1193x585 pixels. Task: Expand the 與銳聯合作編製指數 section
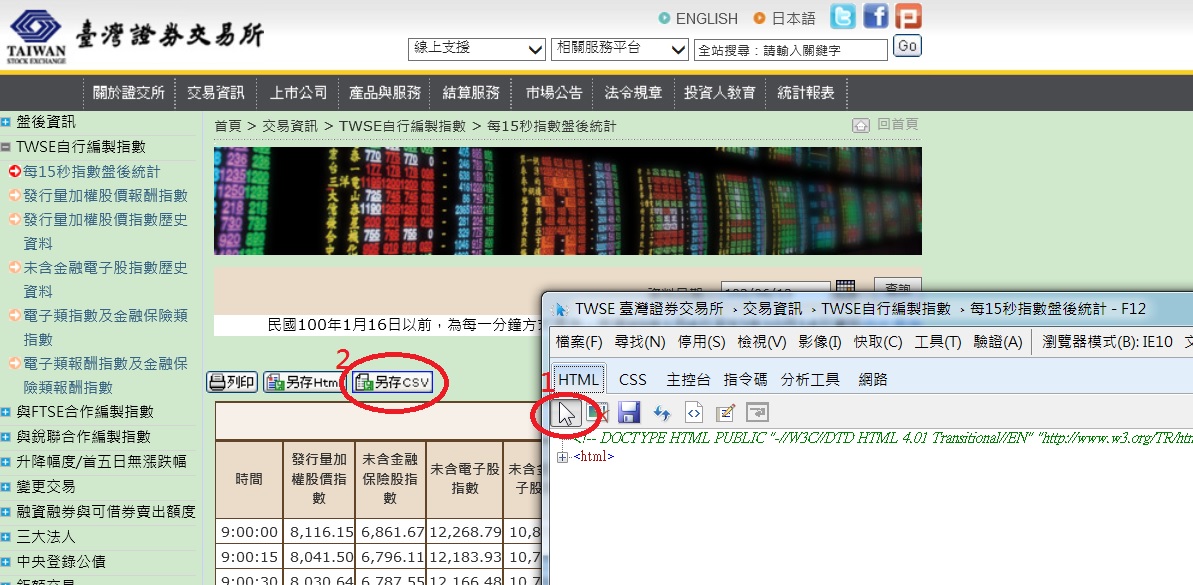(x=6, y=437)
